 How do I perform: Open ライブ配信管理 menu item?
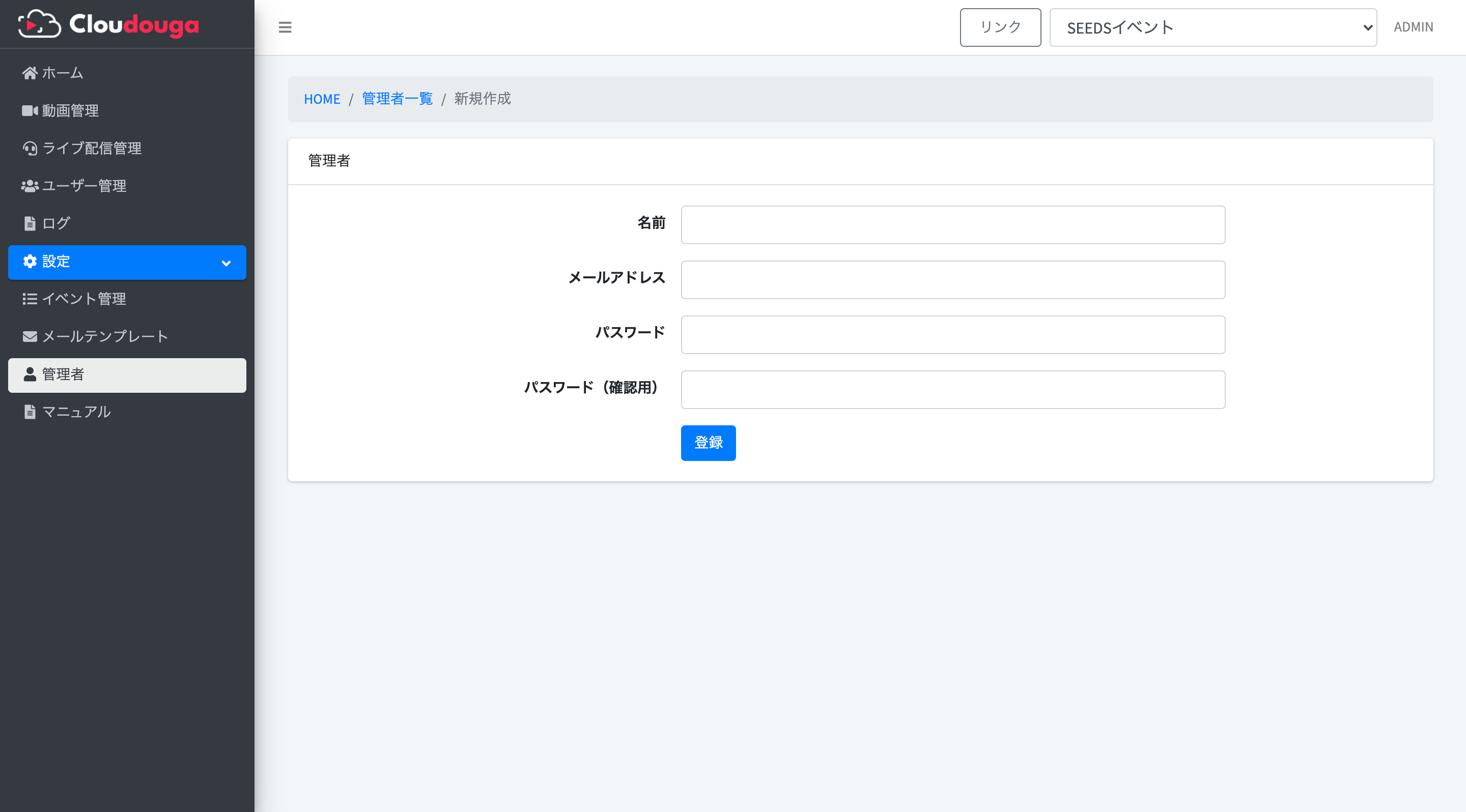click(127, 149)
